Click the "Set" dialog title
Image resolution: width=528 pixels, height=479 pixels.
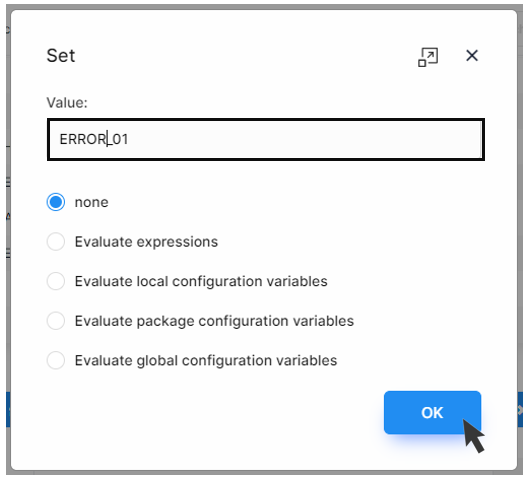pyautogui.click(x=61, y=56)
